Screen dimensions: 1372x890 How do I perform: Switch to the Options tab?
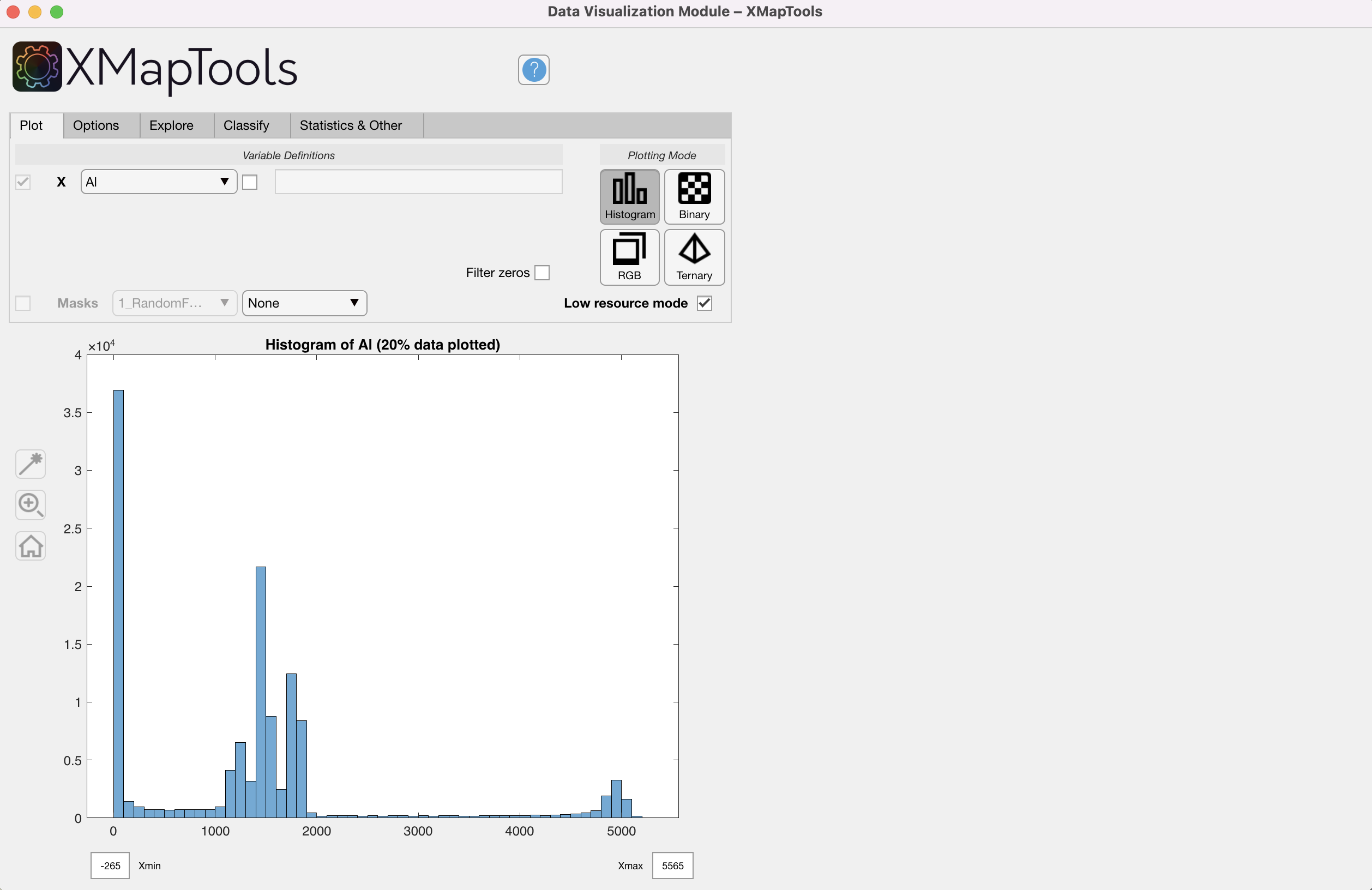[x=95, y=125]
